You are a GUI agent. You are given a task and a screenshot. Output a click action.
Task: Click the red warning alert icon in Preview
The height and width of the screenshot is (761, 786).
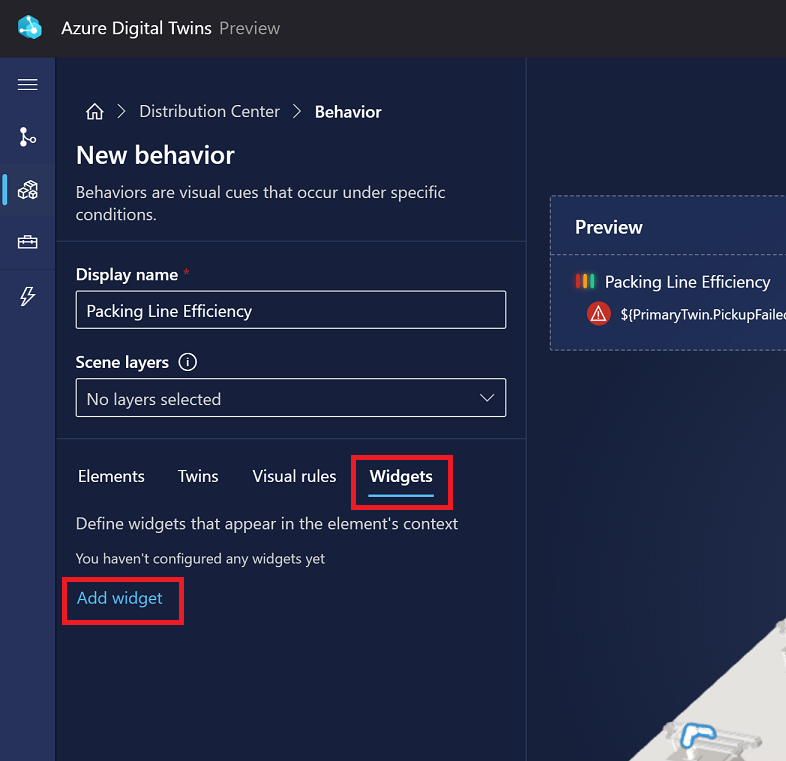tap(599, 314)
